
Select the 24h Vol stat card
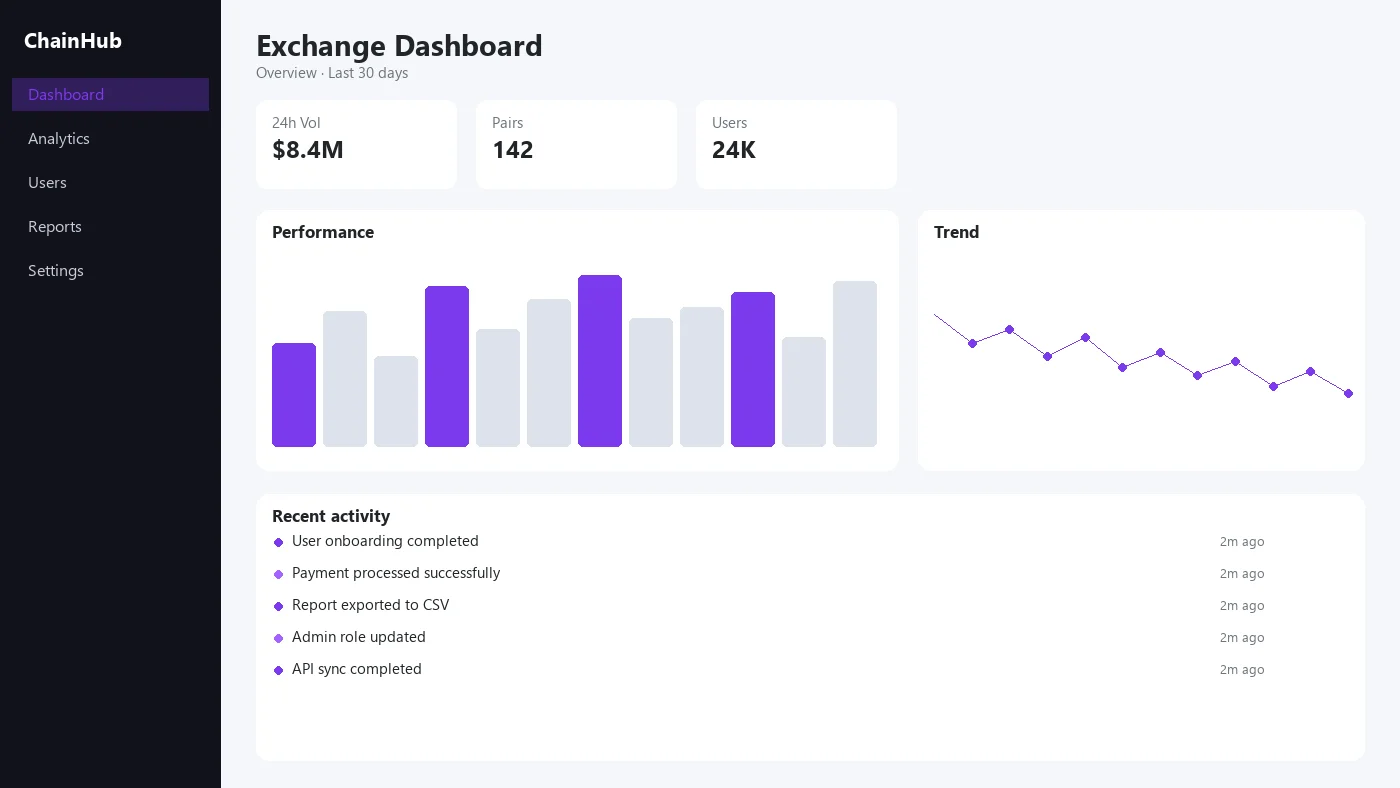click(x=356, y=144)
